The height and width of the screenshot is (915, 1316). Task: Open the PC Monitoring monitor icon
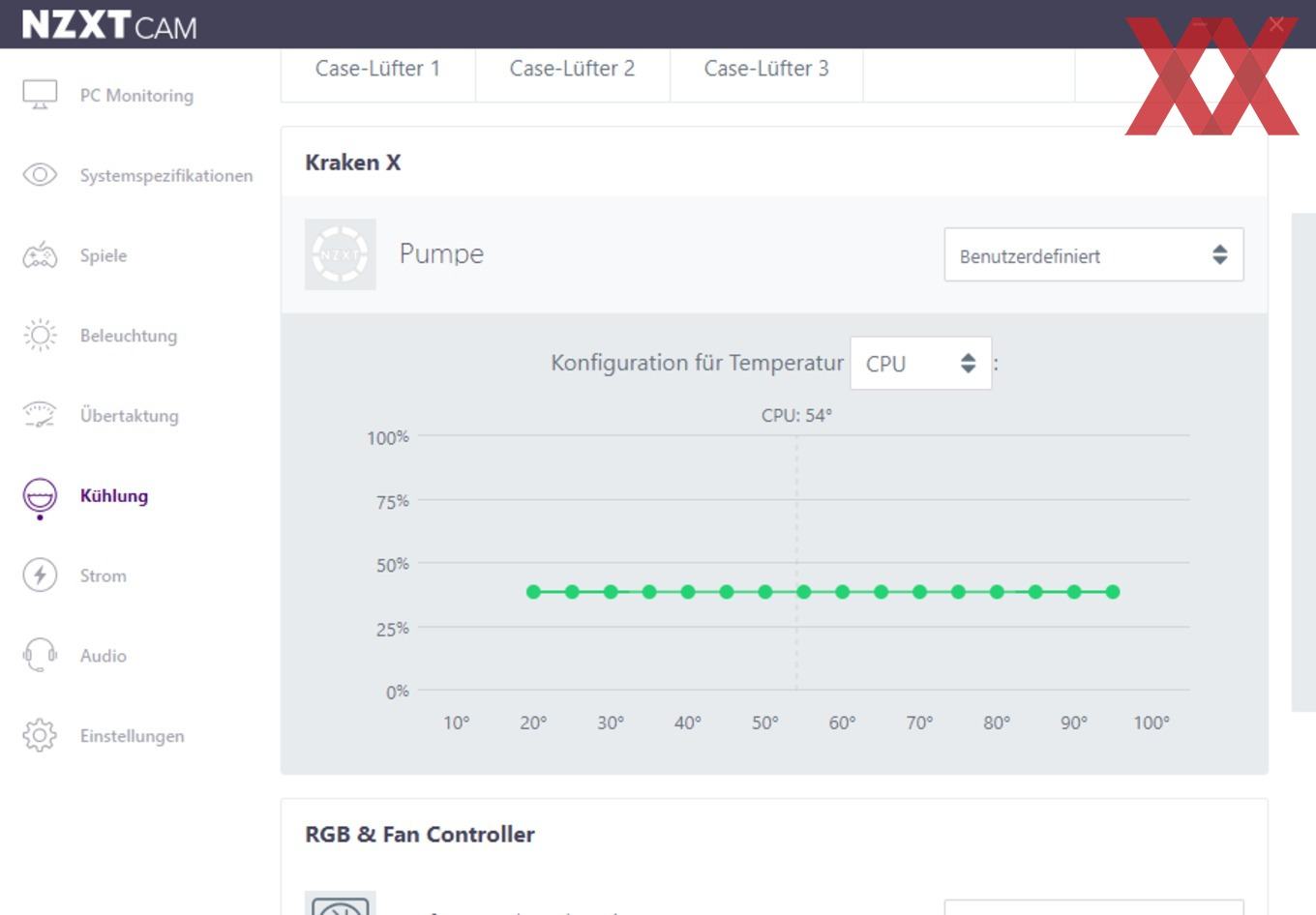click(40, 95)
